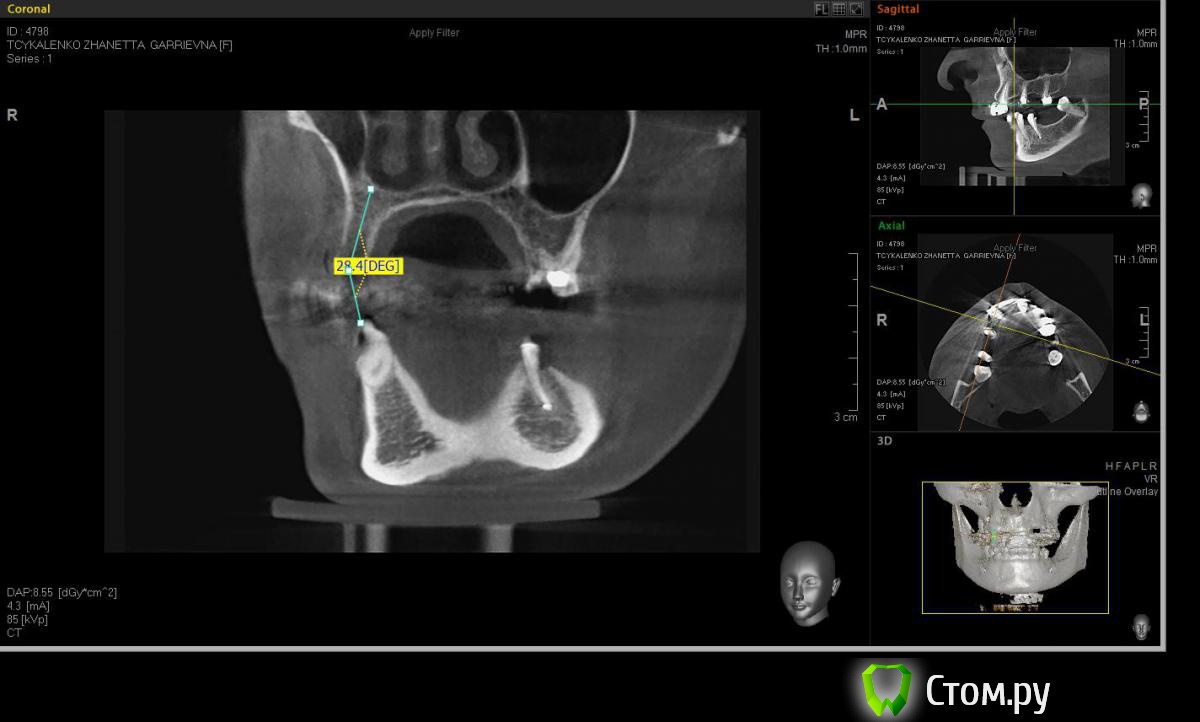Open TH :1.0mm thickness in Sagittal view

pyautogui.click(x=1135, y=44)
